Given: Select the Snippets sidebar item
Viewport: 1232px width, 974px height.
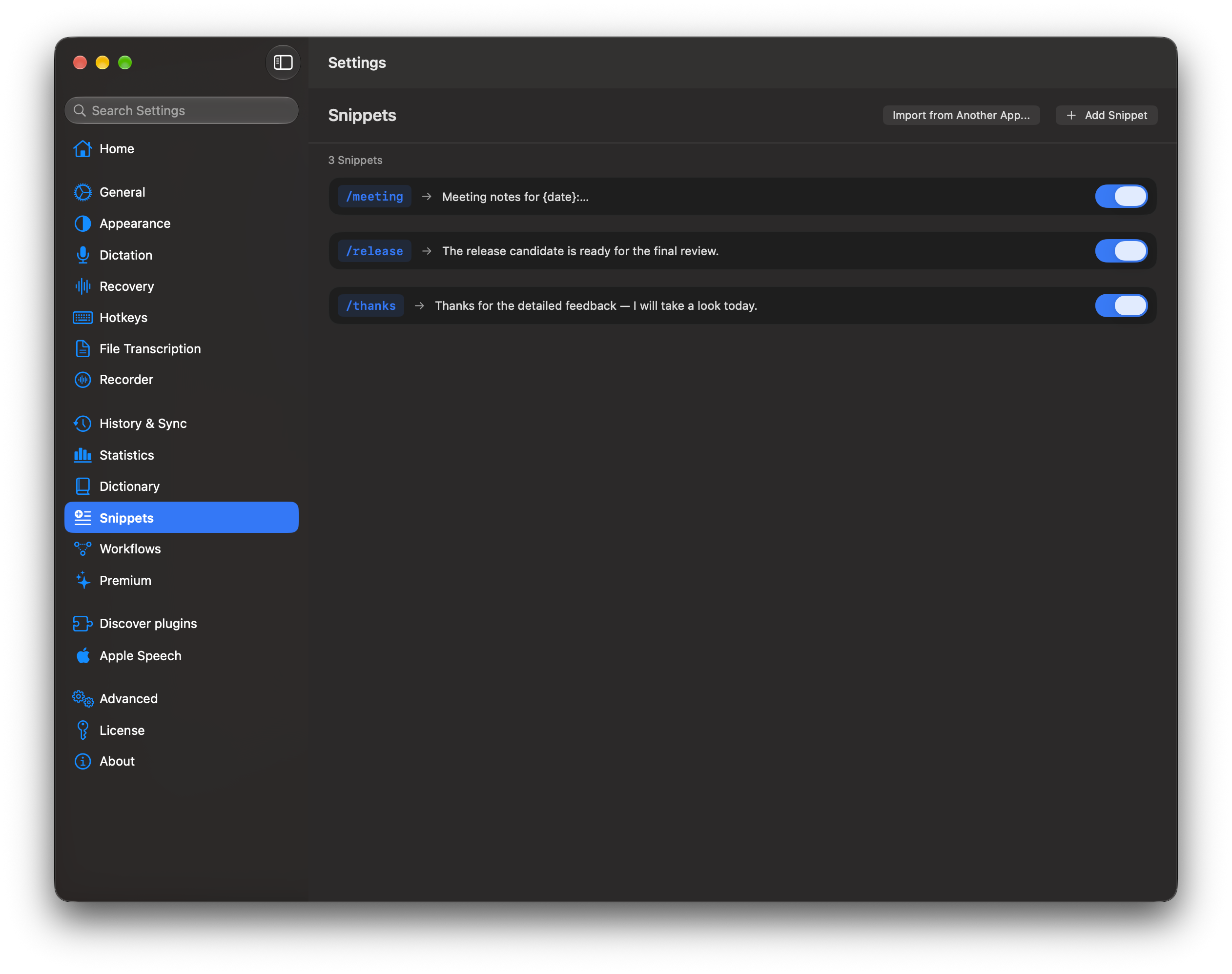Looking at the screenshot, I should 182,517.
